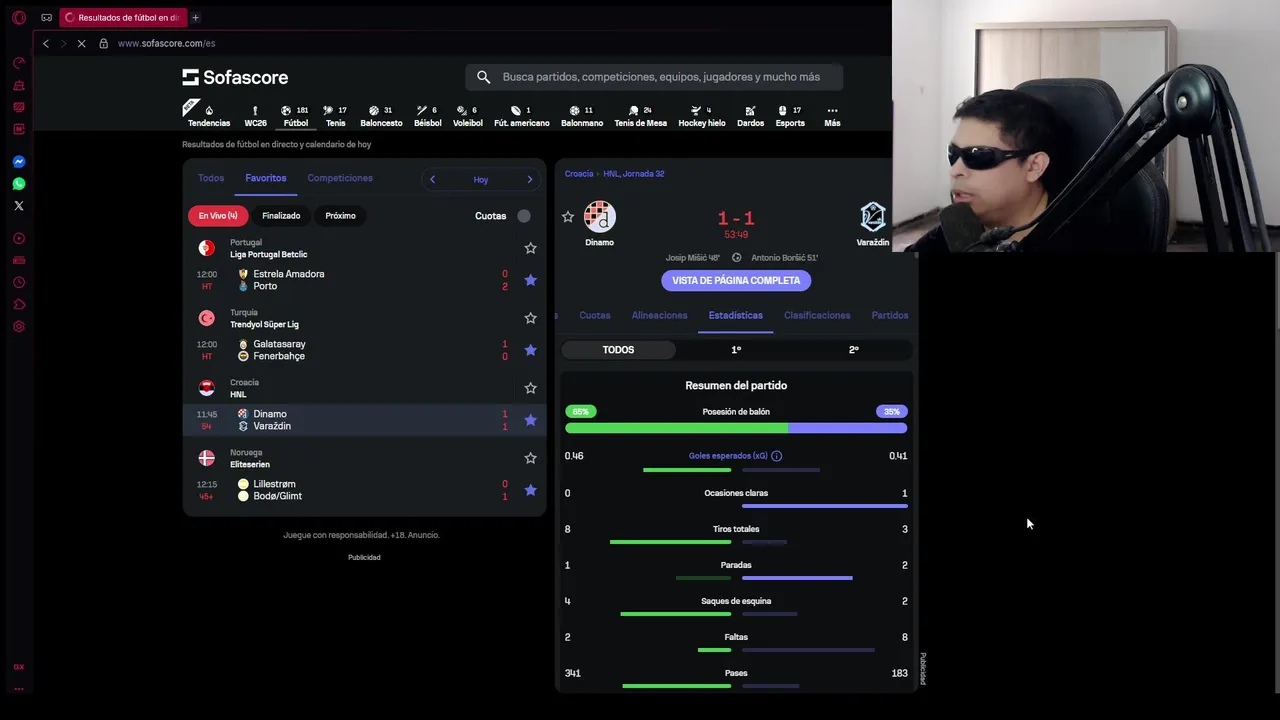Click the GX Corner gamepad icon by the tabs
1280x720 pixels.
point(47,17)
